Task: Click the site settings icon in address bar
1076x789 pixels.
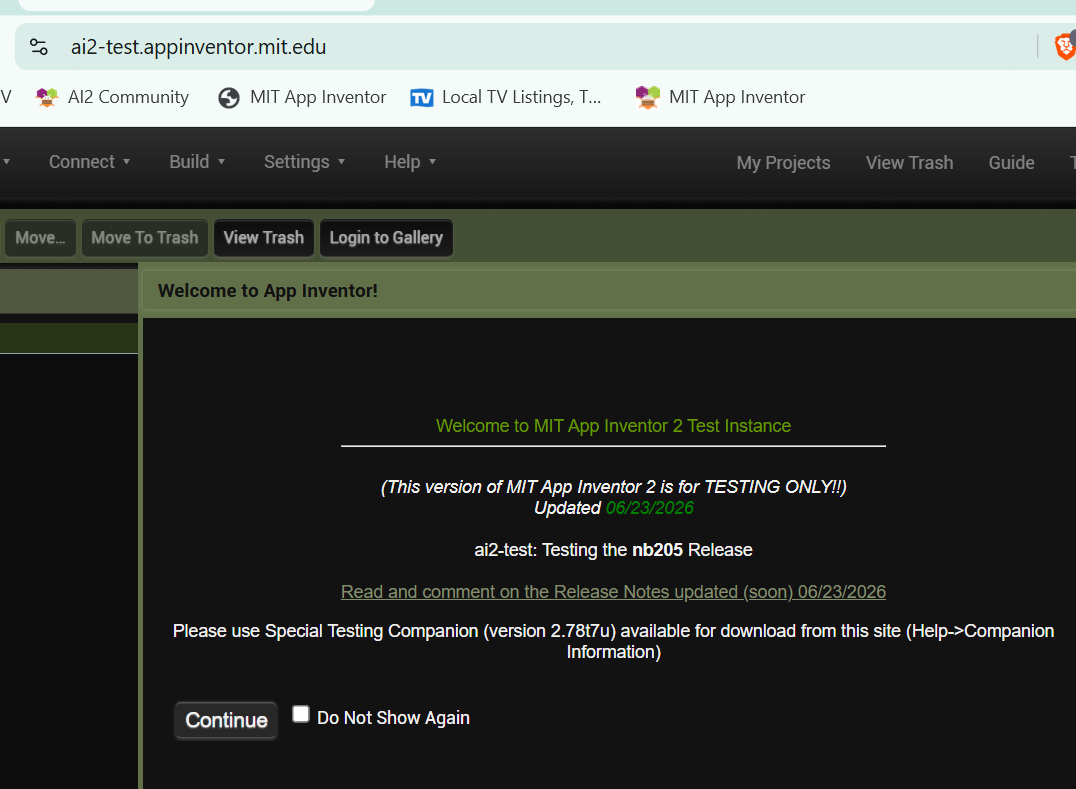Action: coord(39,47)
